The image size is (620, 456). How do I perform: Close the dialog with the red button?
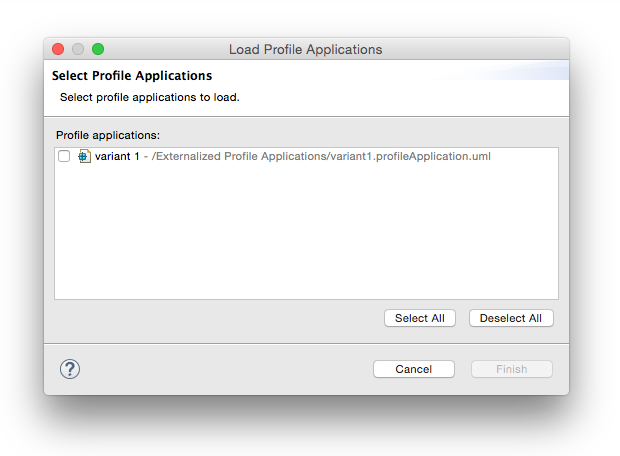coord(58,49)
